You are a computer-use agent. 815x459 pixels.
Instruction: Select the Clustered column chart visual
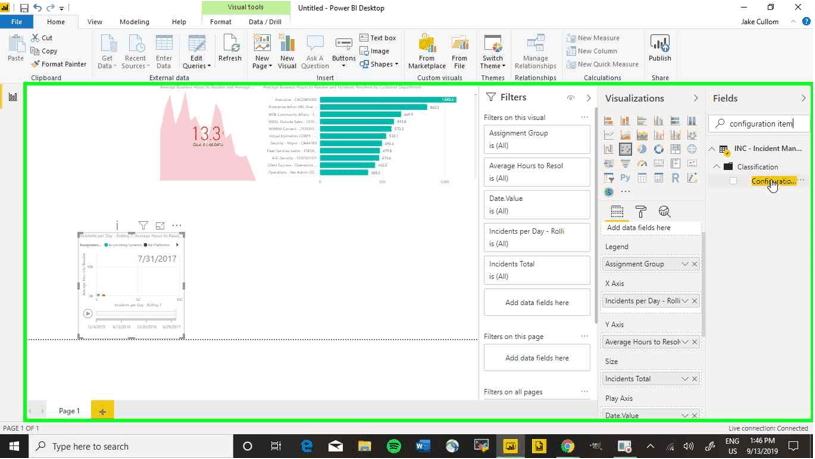coord(659,121)
